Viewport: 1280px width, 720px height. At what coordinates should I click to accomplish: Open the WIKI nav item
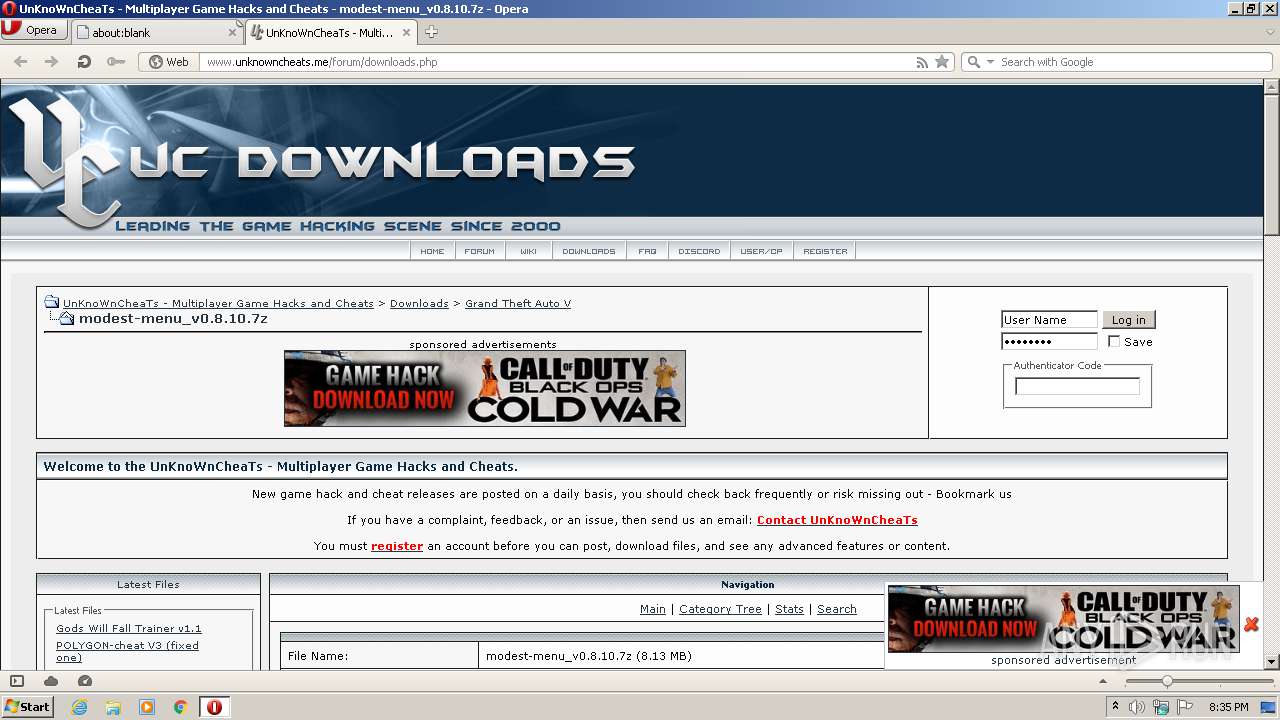[528, 251]
